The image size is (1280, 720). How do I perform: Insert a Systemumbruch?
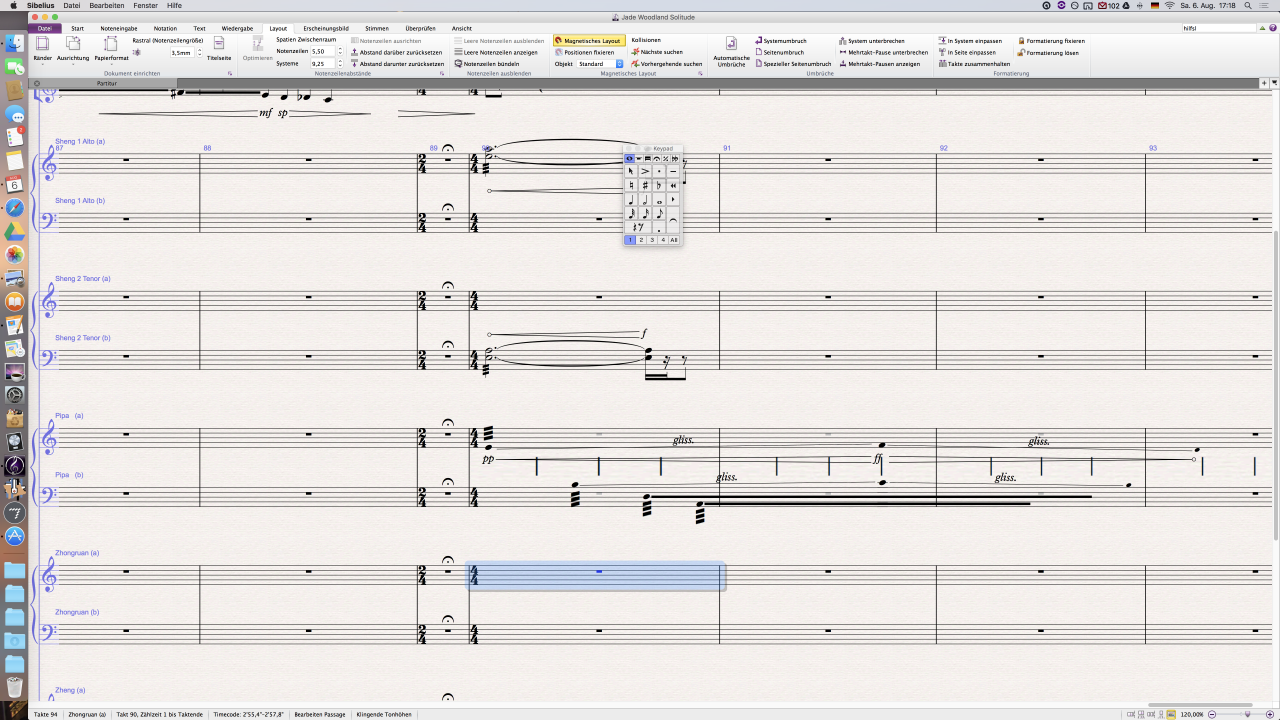click(781, 41)
